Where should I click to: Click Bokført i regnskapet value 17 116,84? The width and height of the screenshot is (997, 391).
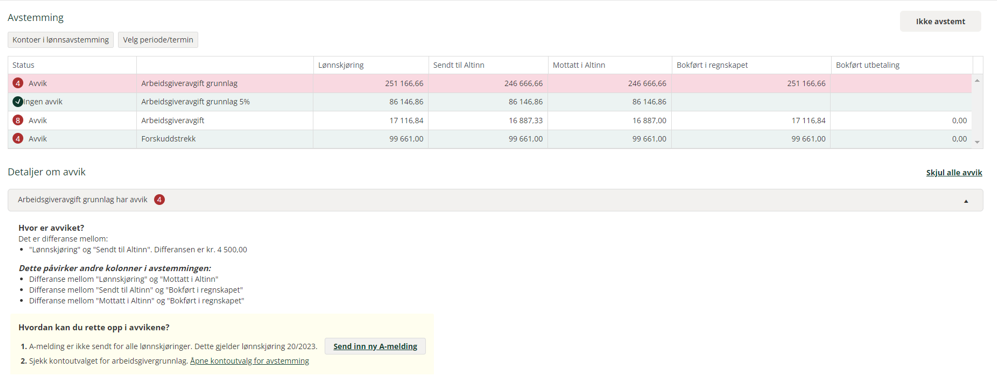[x=809, y=120]
